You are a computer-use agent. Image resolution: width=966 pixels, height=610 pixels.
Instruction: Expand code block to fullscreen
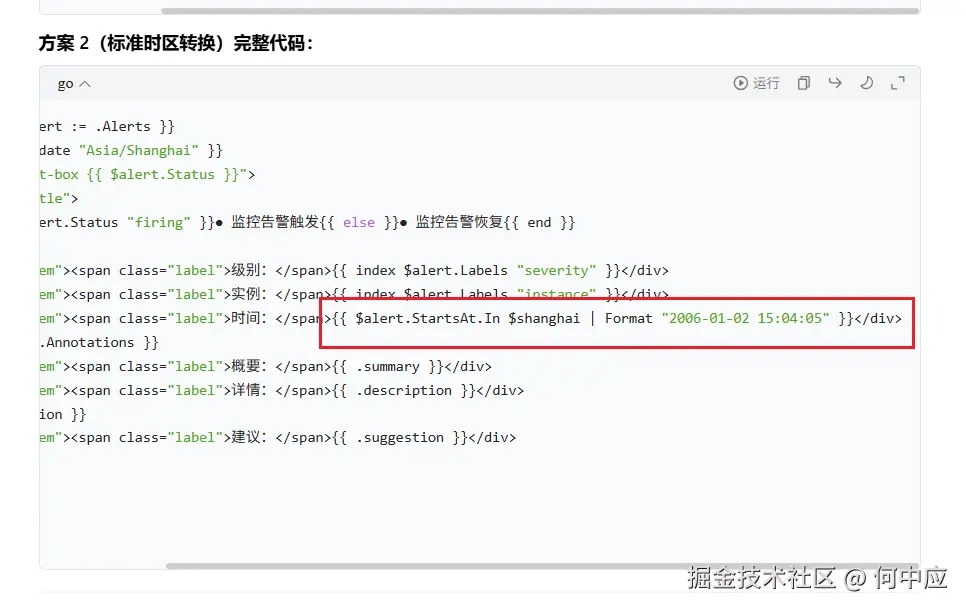898,83
